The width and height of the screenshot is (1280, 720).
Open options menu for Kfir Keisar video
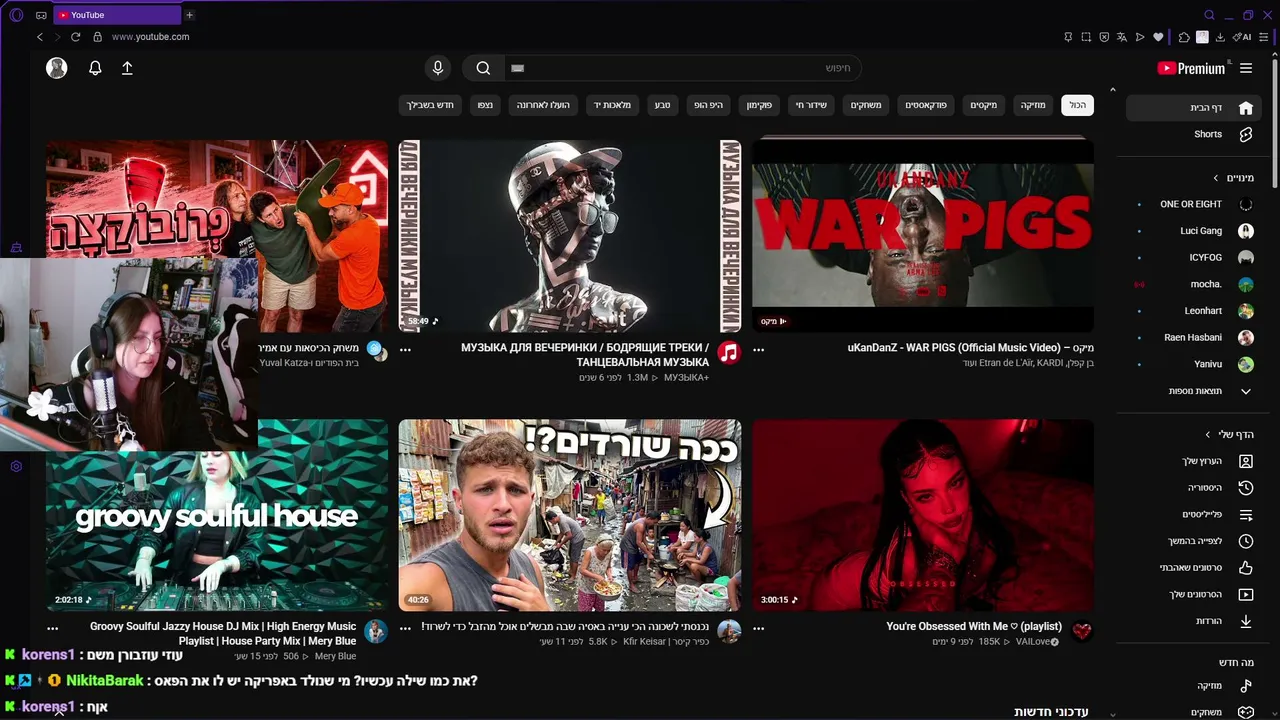coord(405,628)
